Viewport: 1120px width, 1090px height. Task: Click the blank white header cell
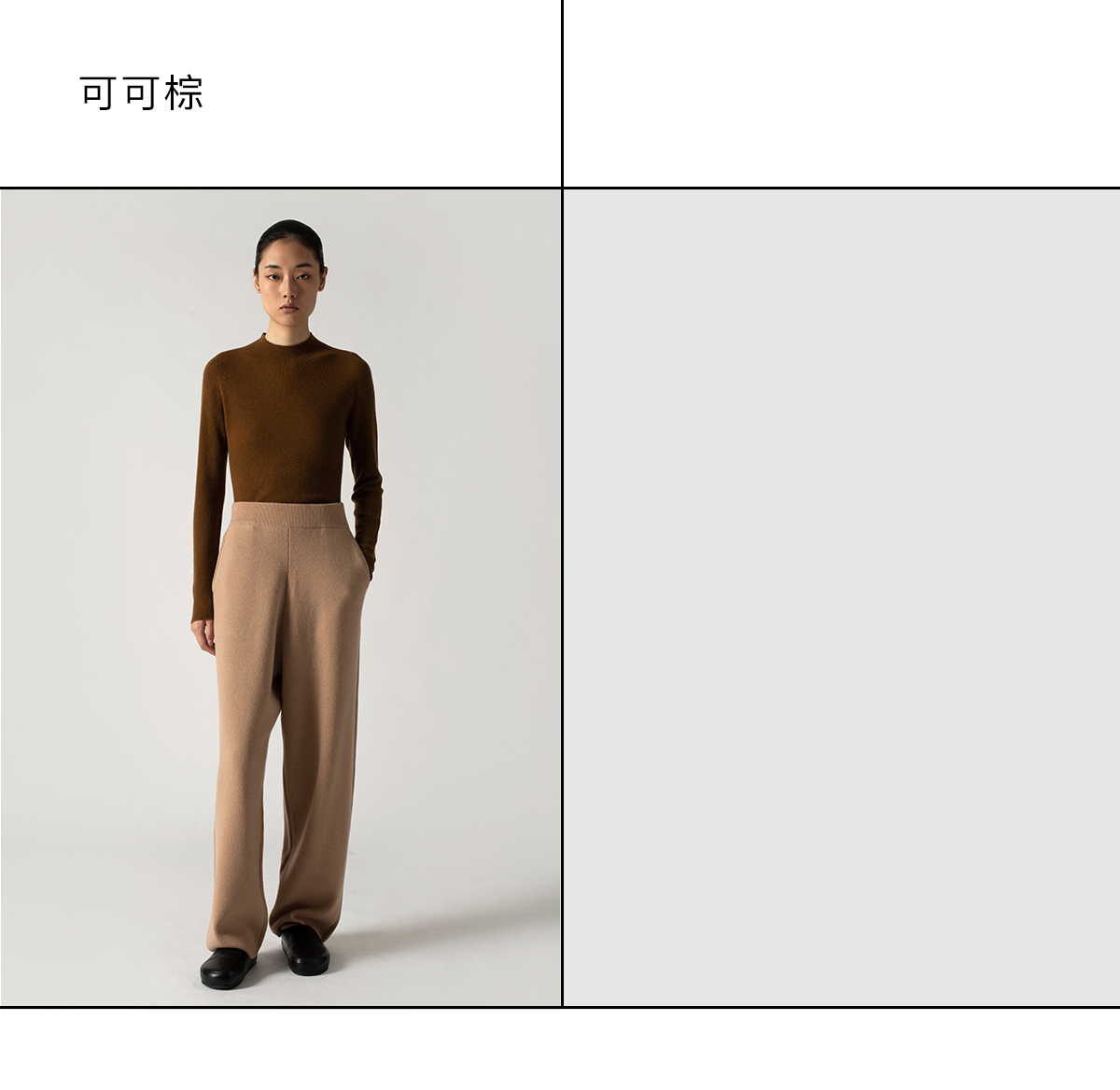coord(842,93)
